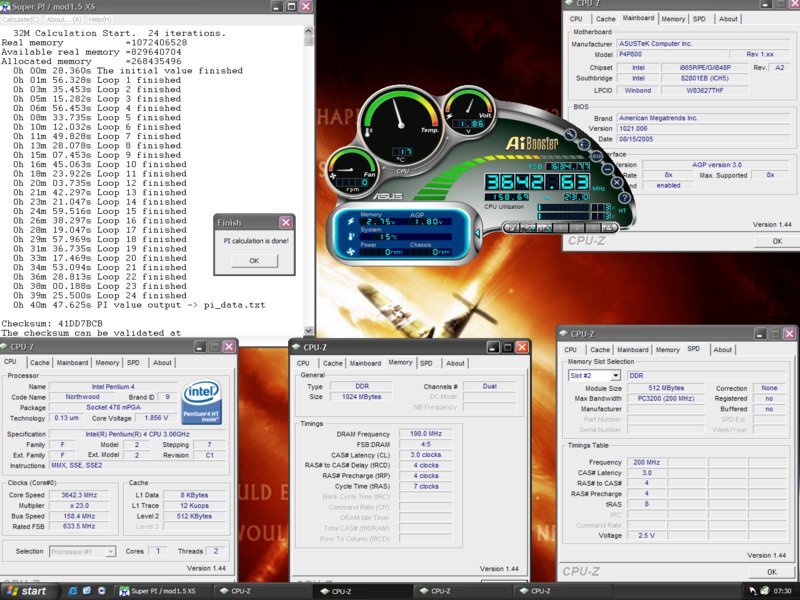Click the Max Bandwidth value PC3200 (200 MHz)
Image resolution: width=800 pixels, height=600 pixels.
click(x=666, y=398)
